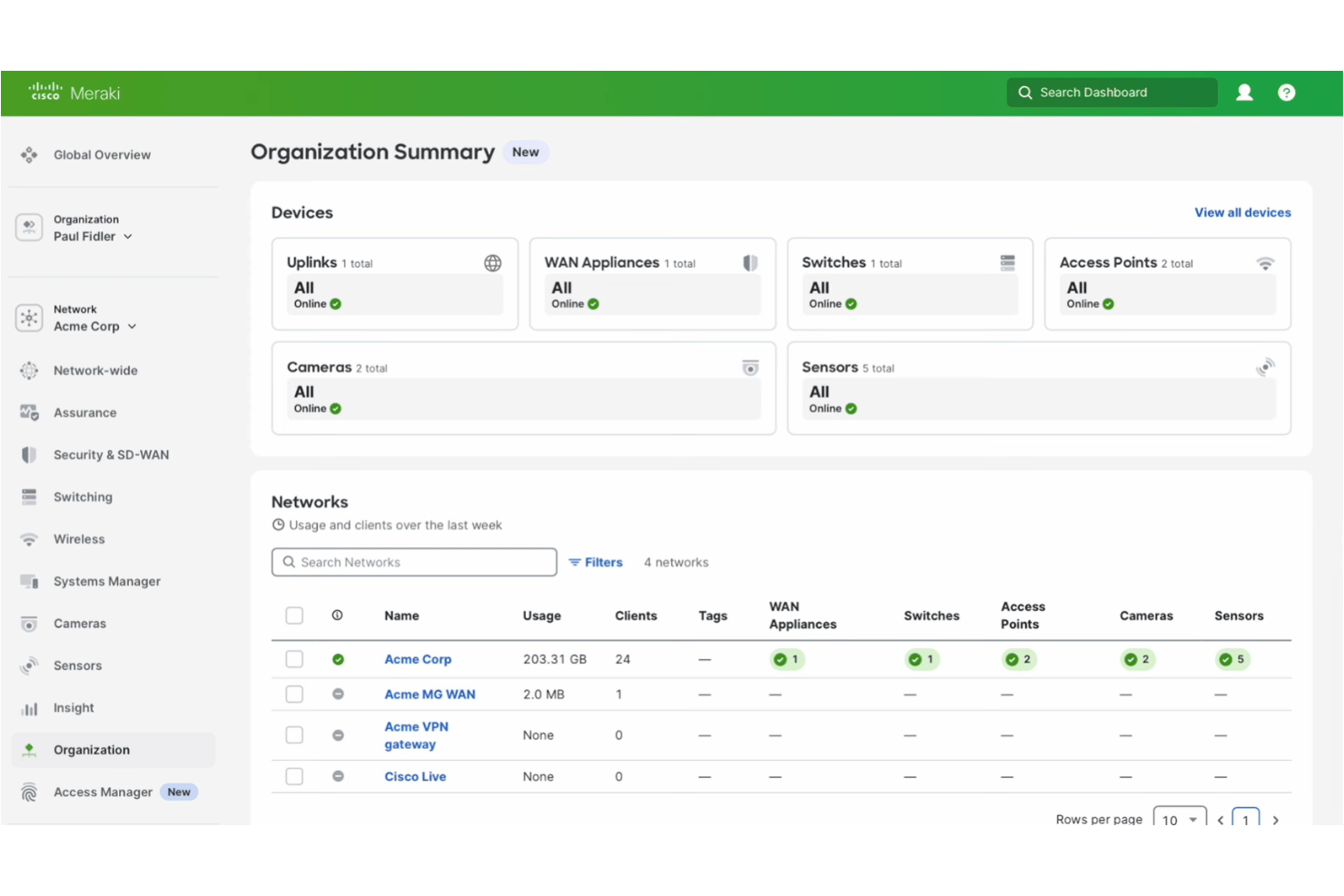Sort by the Usage column header
Image resolution: width=1344 pixels, height=896 pixels.
(x=542, y=615)
